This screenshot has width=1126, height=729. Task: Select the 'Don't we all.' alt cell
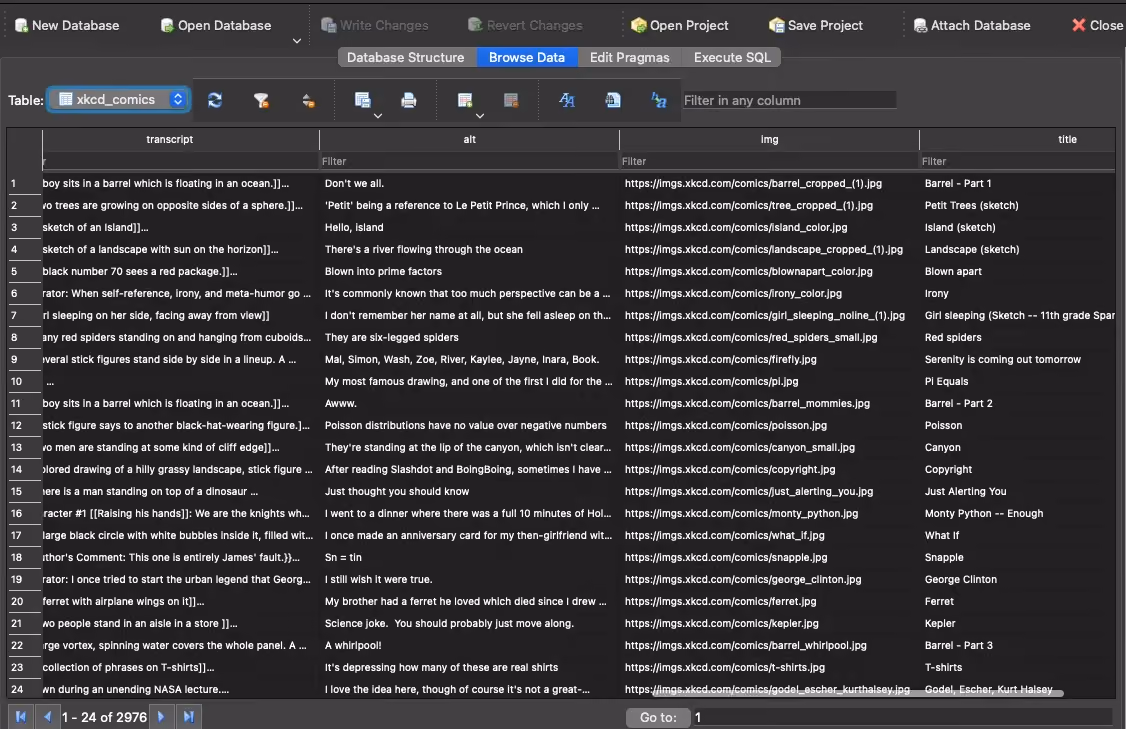[x=470, y=183]
